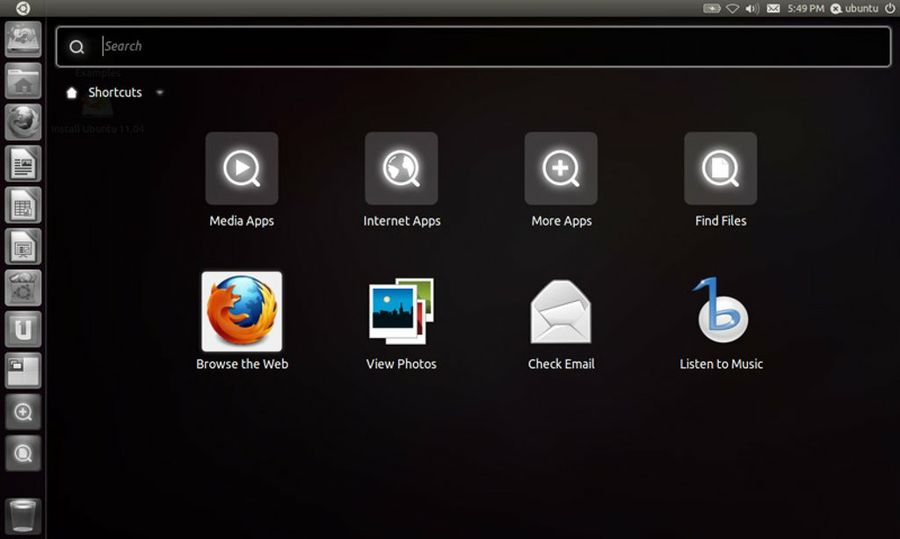Expand the Shortcuts dropdown arrow

[160, 93]
